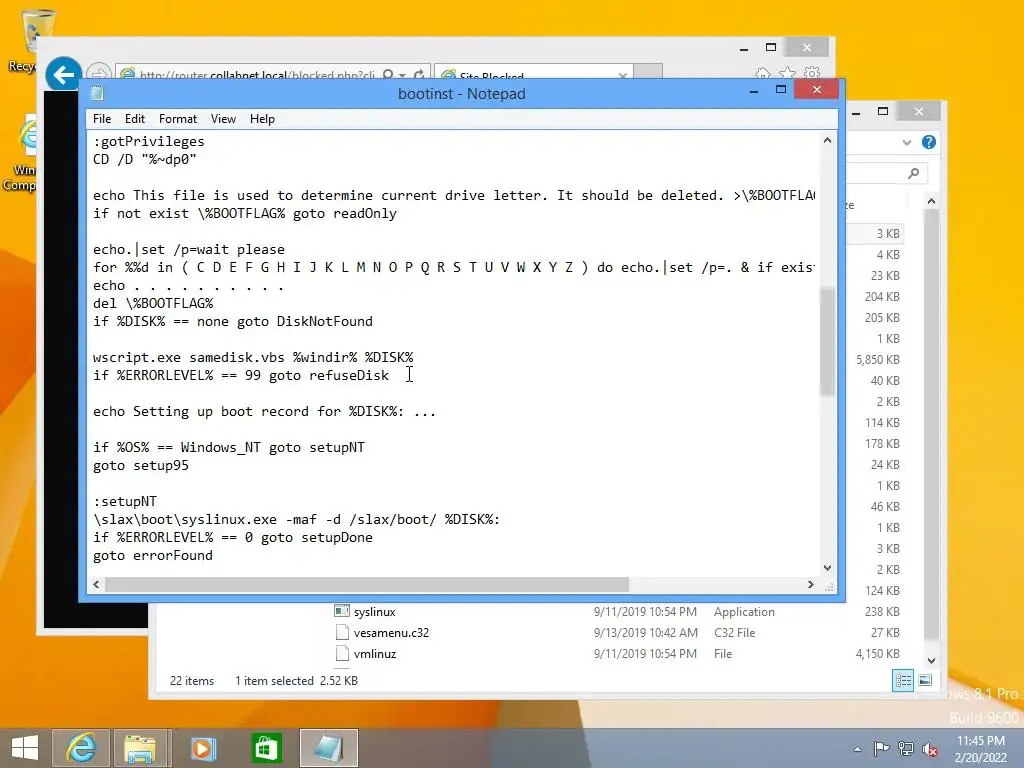The width and height of the screenshot is (1024, 768).
Task: Click the vmlinuz file icon
Action: (342, 653)
